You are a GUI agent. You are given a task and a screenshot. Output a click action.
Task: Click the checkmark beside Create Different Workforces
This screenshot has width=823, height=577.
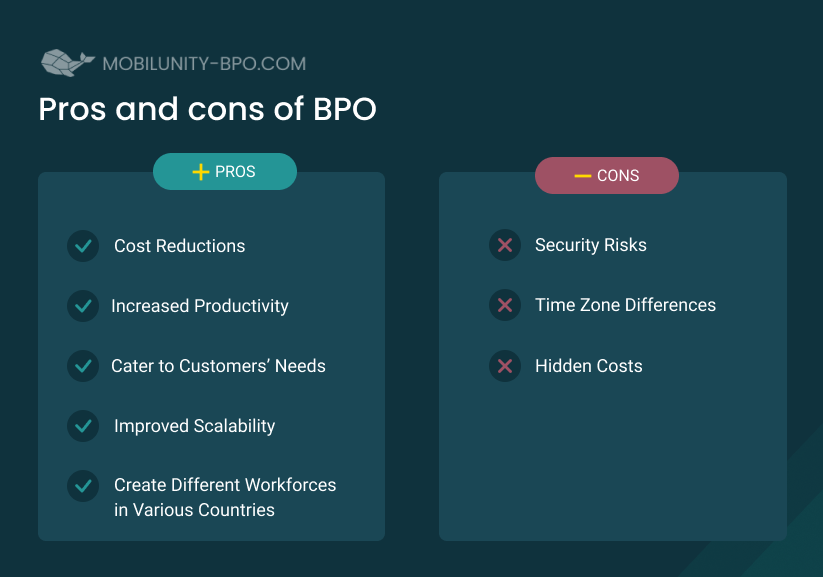coord(83,486)
